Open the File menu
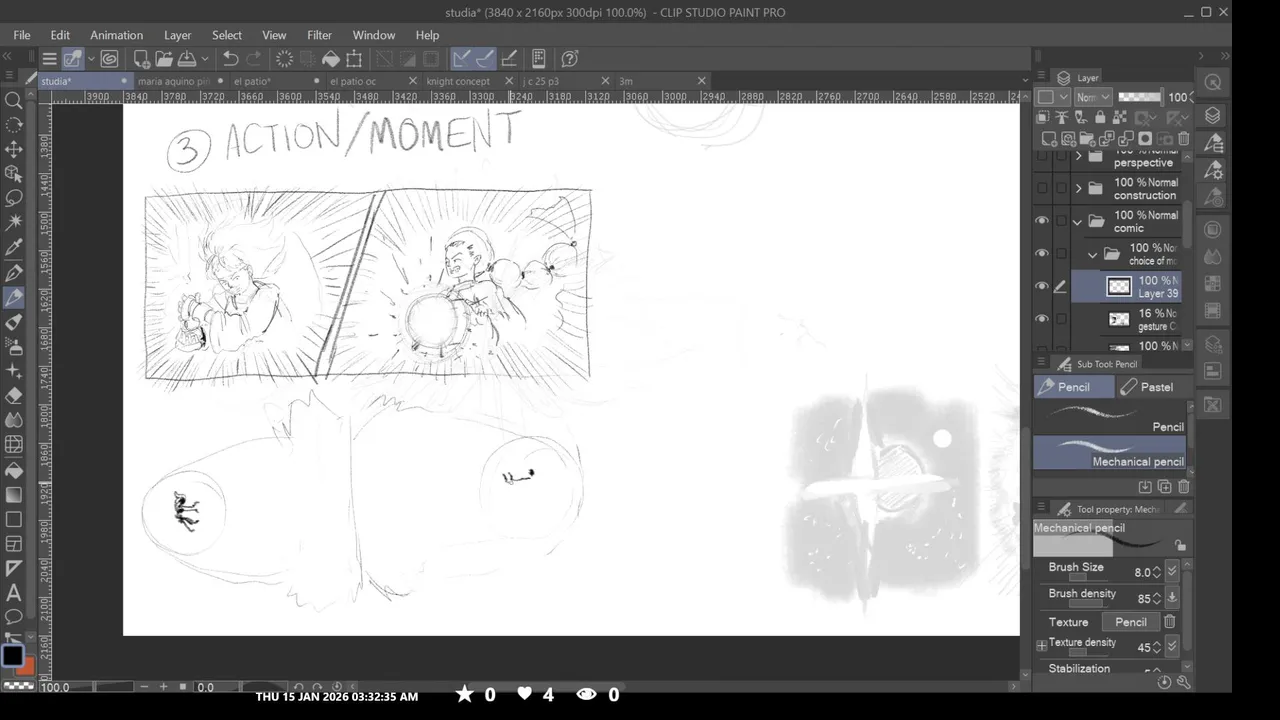This screenshot has width=1280, height=720. [x=22, y=35]
